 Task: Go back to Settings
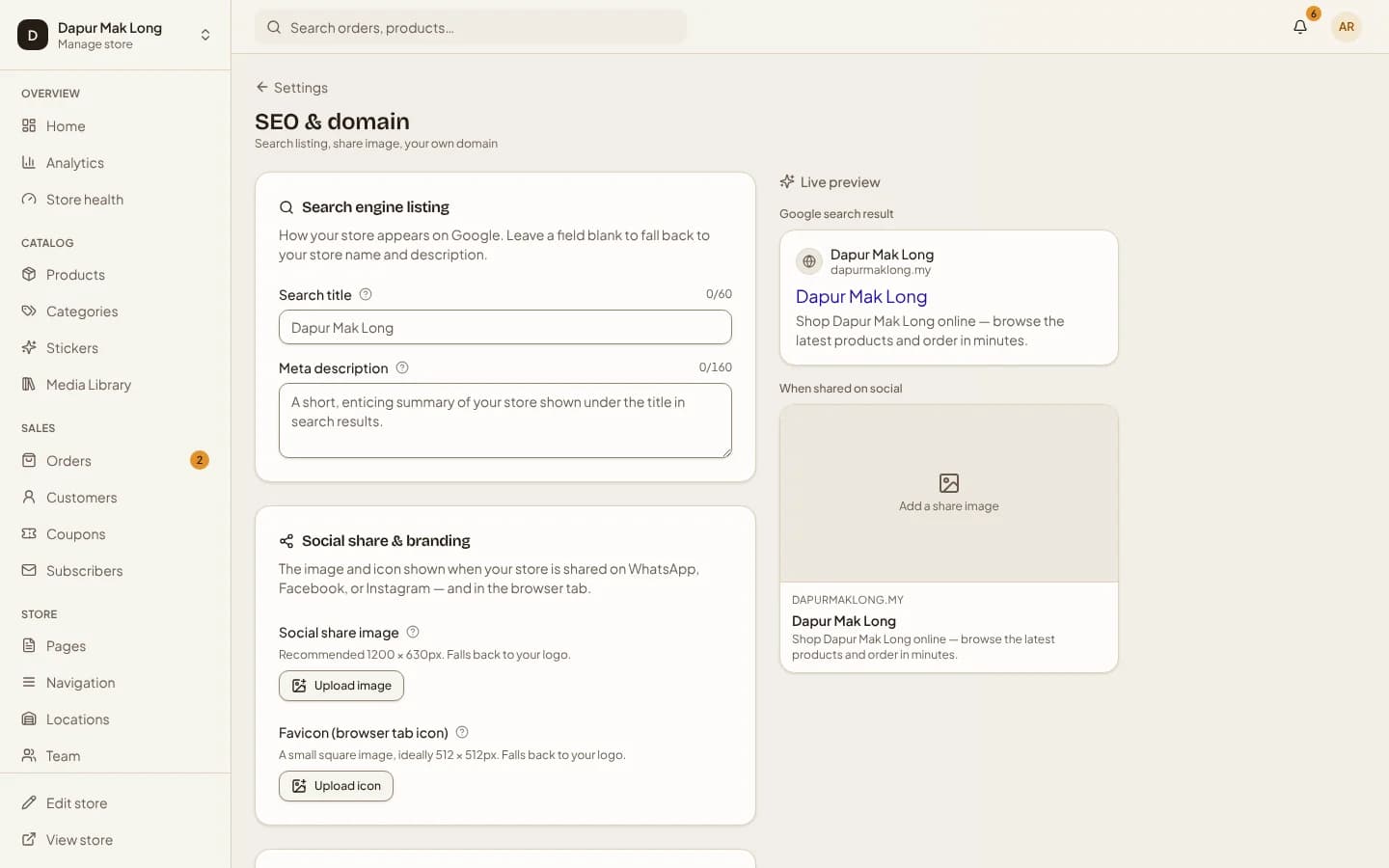pos(291,88)
